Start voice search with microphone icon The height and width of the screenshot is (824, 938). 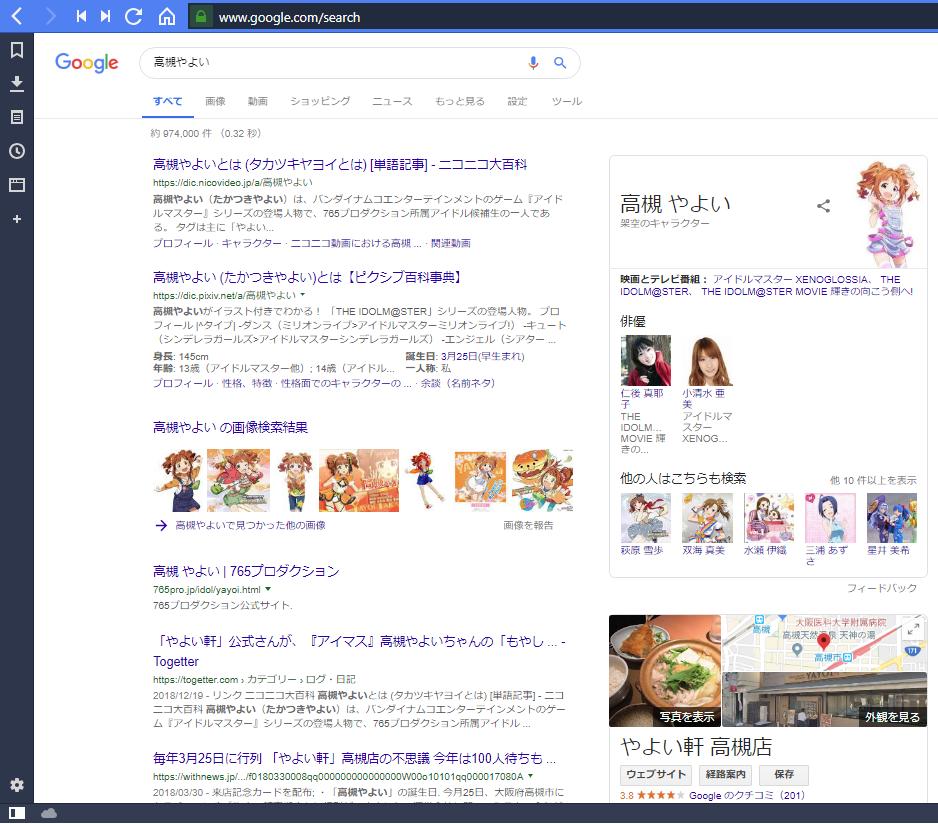(533, 63)
